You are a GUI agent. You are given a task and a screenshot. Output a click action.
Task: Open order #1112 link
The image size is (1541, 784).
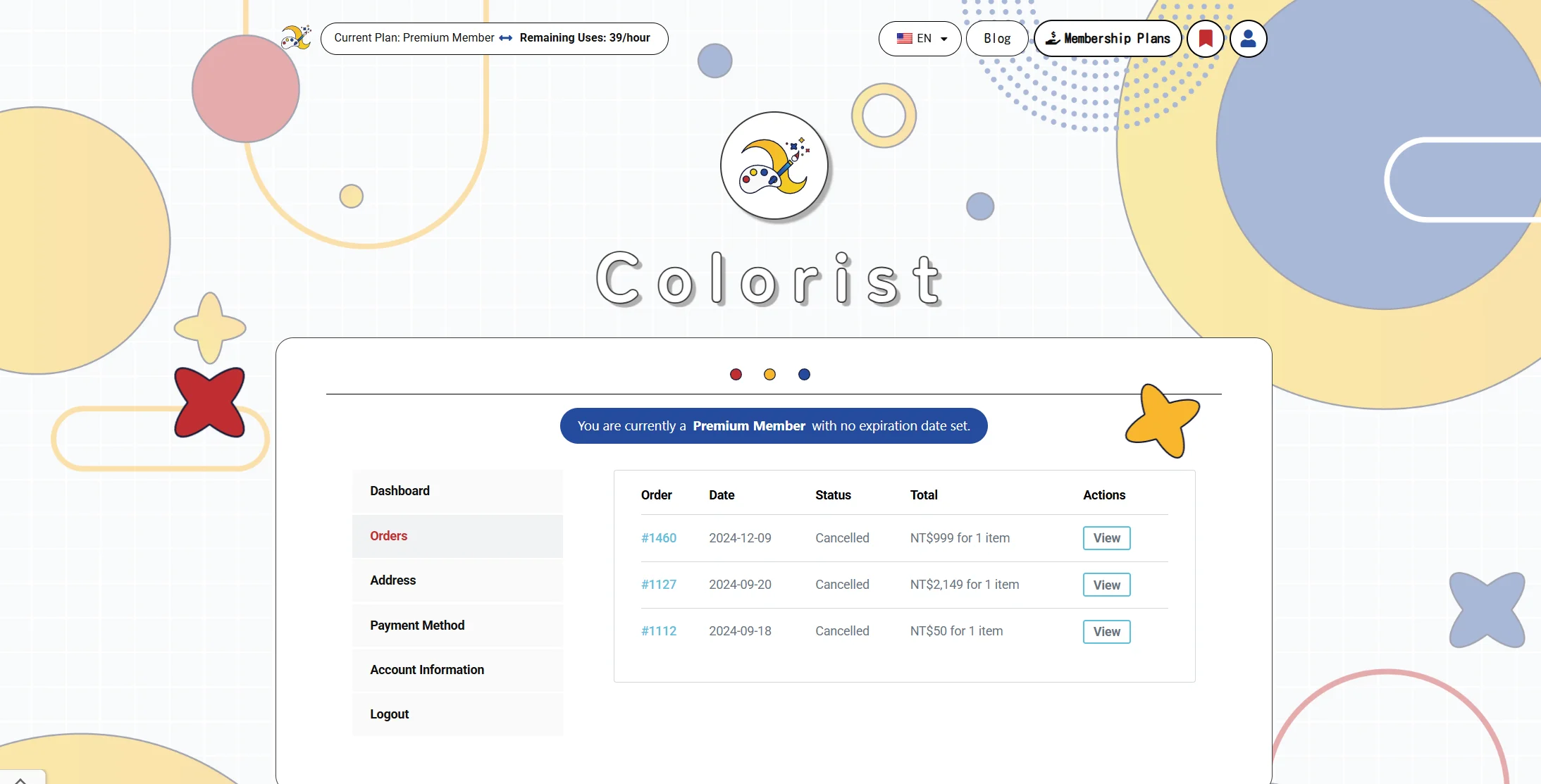[x=658, y=631]
